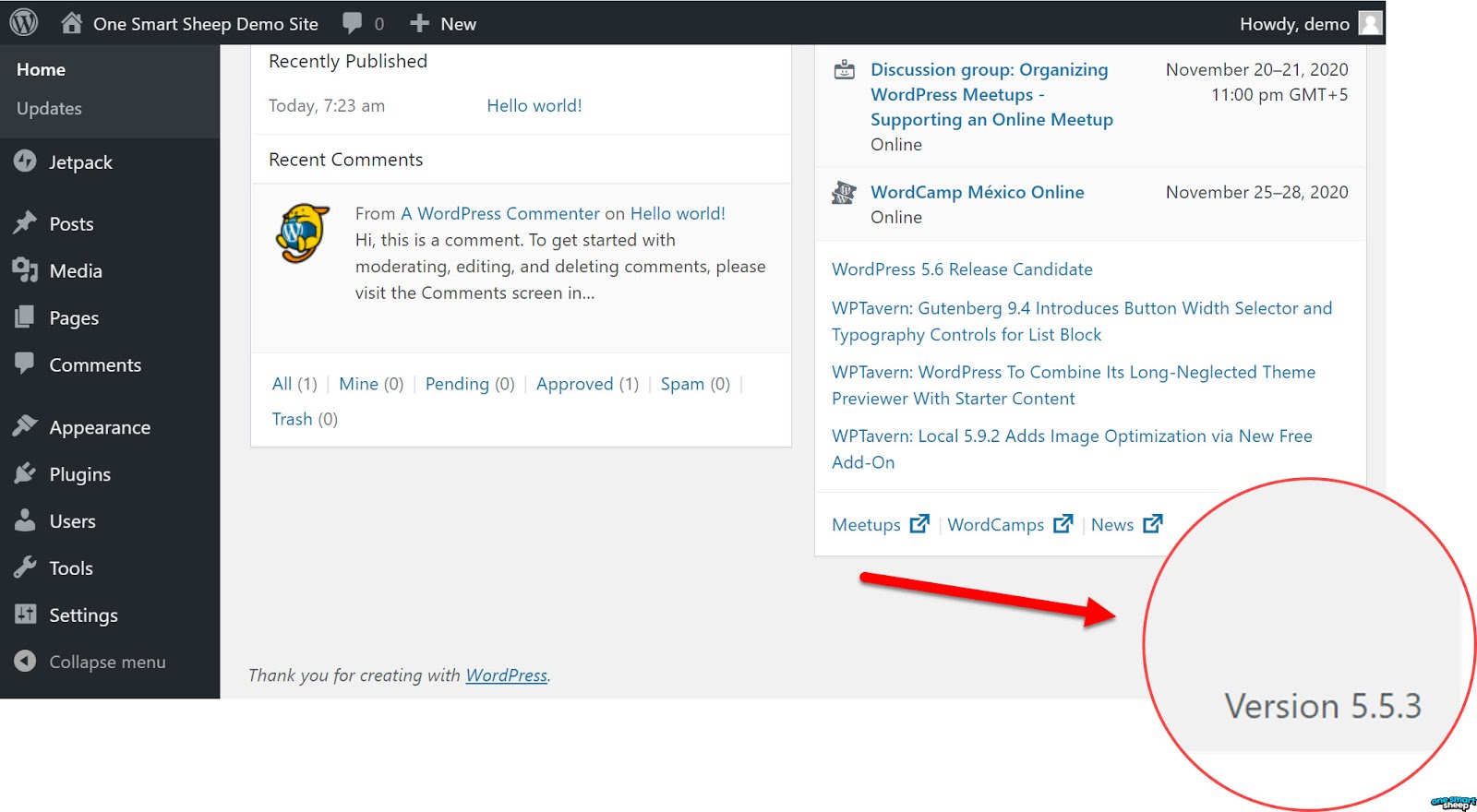1477x812 pixels.
Task: Click the Tools wrench icon
Action: [25, 567]
